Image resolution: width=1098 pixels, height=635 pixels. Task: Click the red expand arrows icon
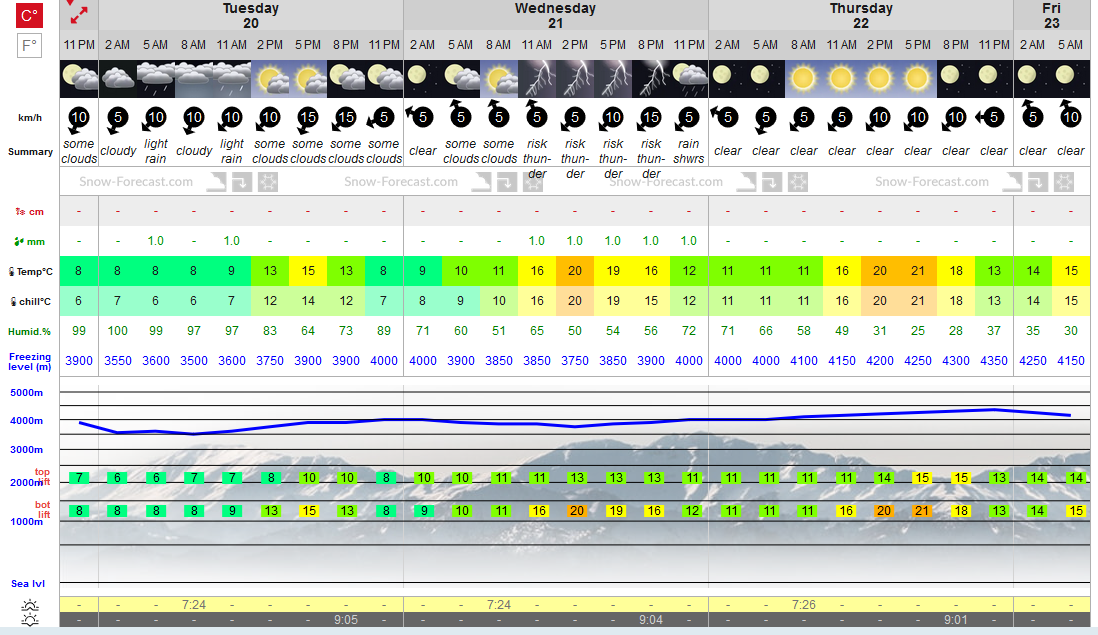pos(77,11)
